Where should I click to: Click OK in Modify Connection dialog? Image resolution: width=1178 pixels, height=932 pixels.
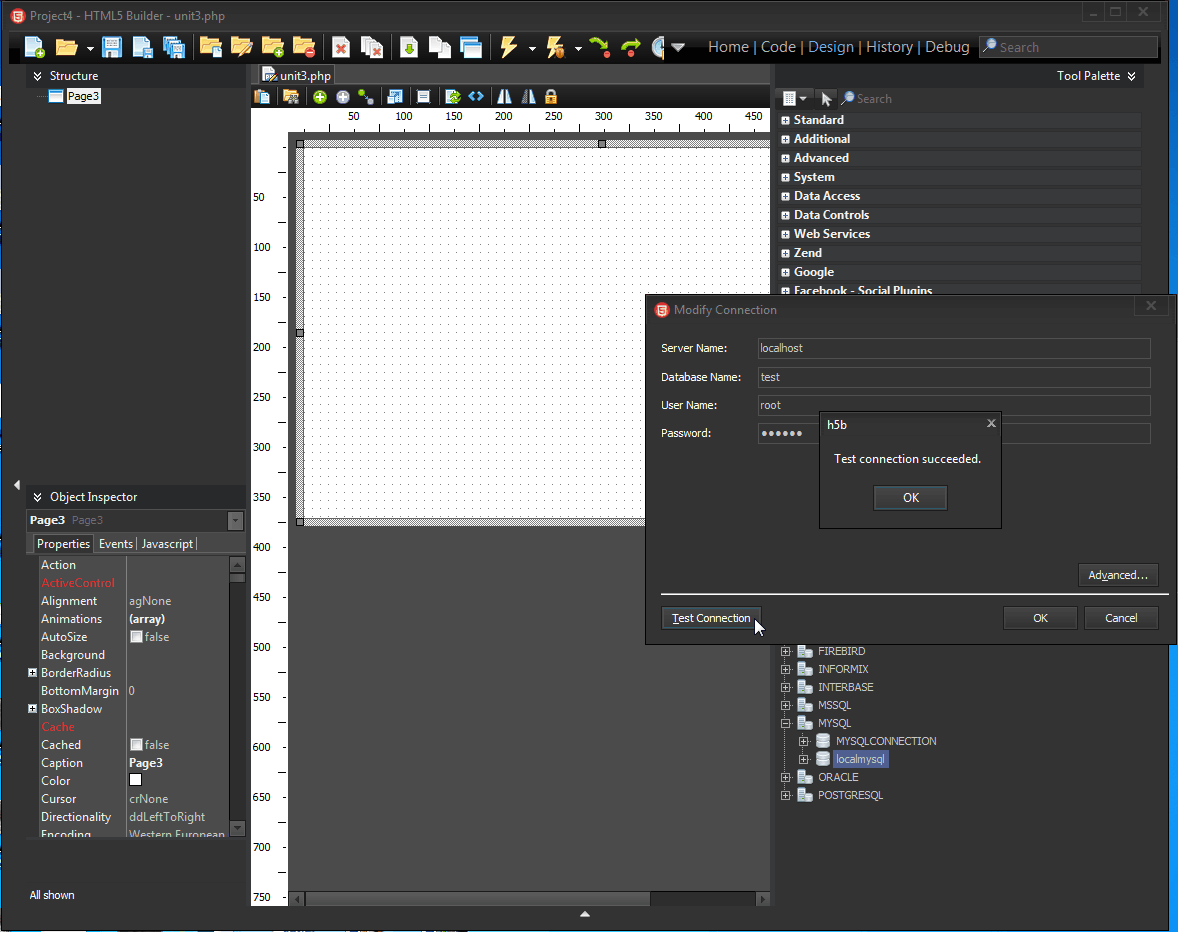tap(1040, 618)
